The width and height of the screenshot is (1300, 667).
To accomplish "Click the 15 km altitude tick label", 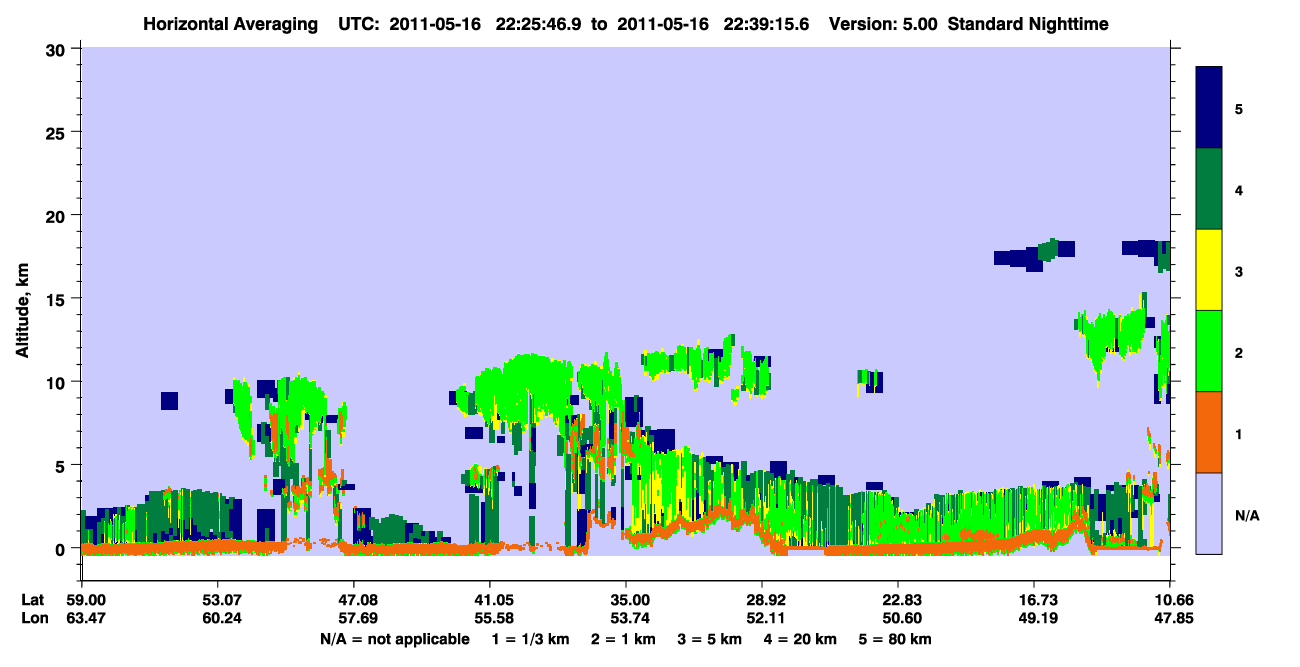I will [55, 299].
